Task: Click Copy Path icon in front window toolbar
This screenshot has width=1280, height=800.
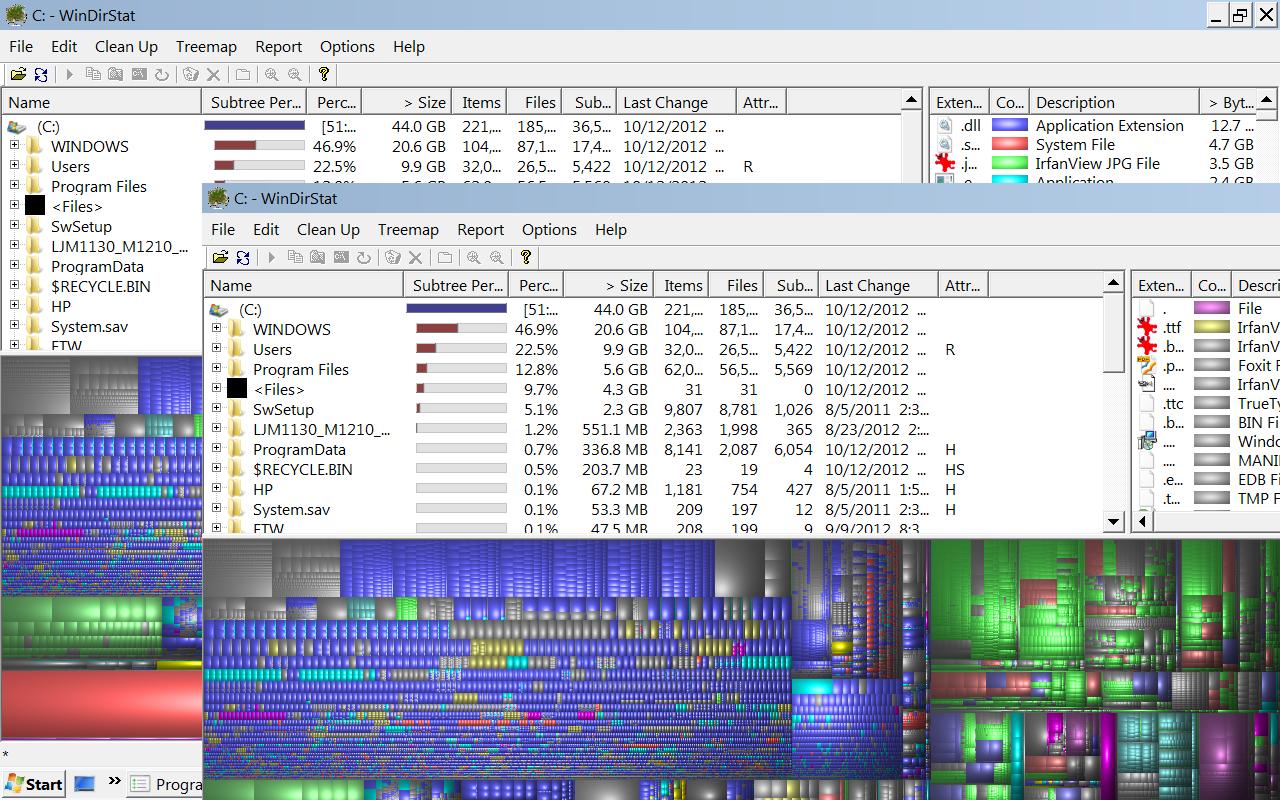Action: coord(295,257)
